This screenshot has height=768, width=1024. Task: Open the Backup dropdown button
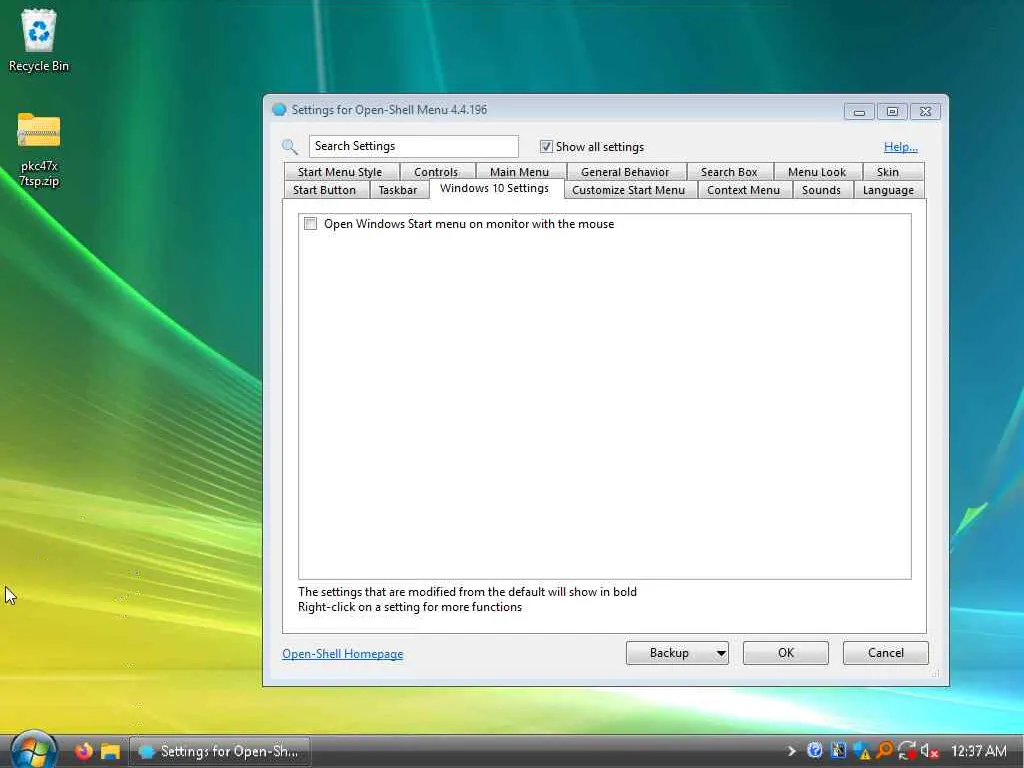click(x=677, y=653)
